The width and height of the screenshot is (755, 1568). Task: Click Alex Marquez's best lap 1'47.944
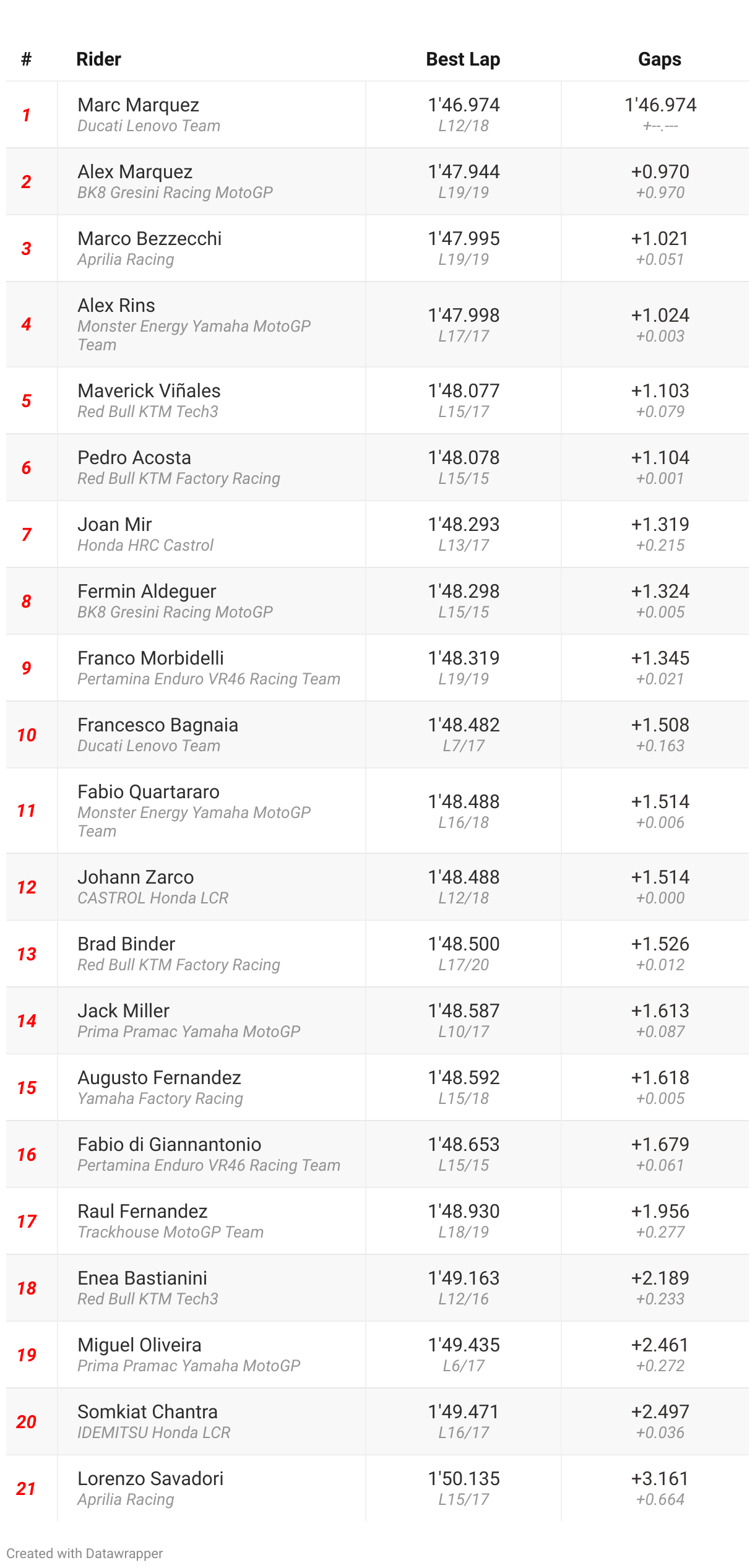(464, 172)
